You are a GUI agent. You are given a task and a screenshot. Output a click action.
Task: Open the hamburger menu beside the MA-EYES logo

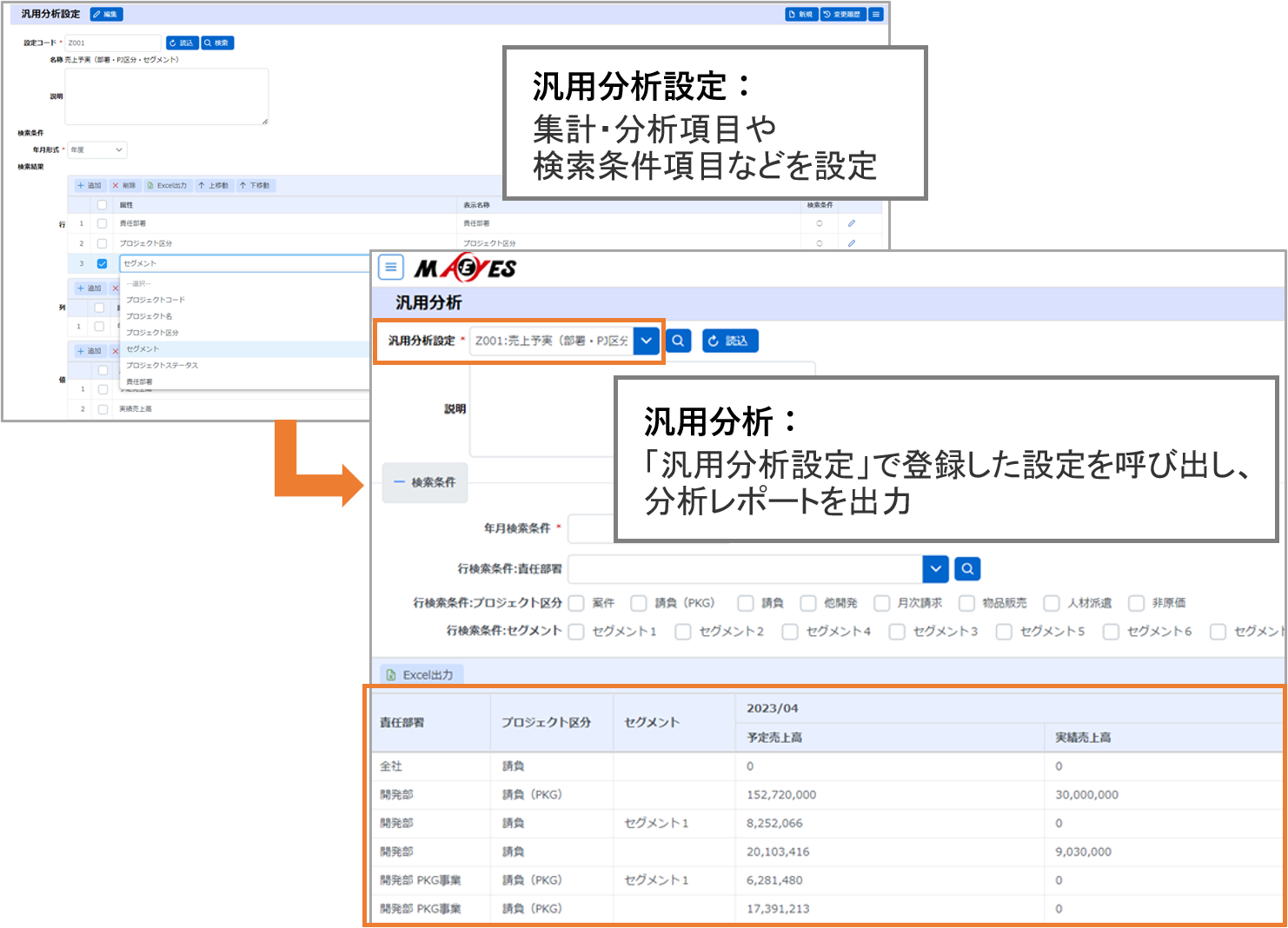391,268
